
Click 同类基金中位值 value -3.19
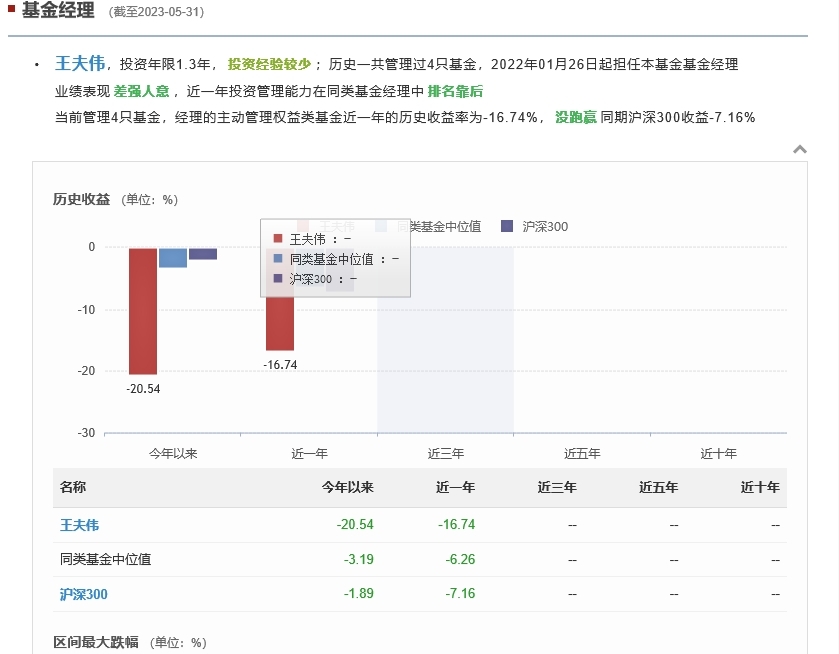coord(359,559)
